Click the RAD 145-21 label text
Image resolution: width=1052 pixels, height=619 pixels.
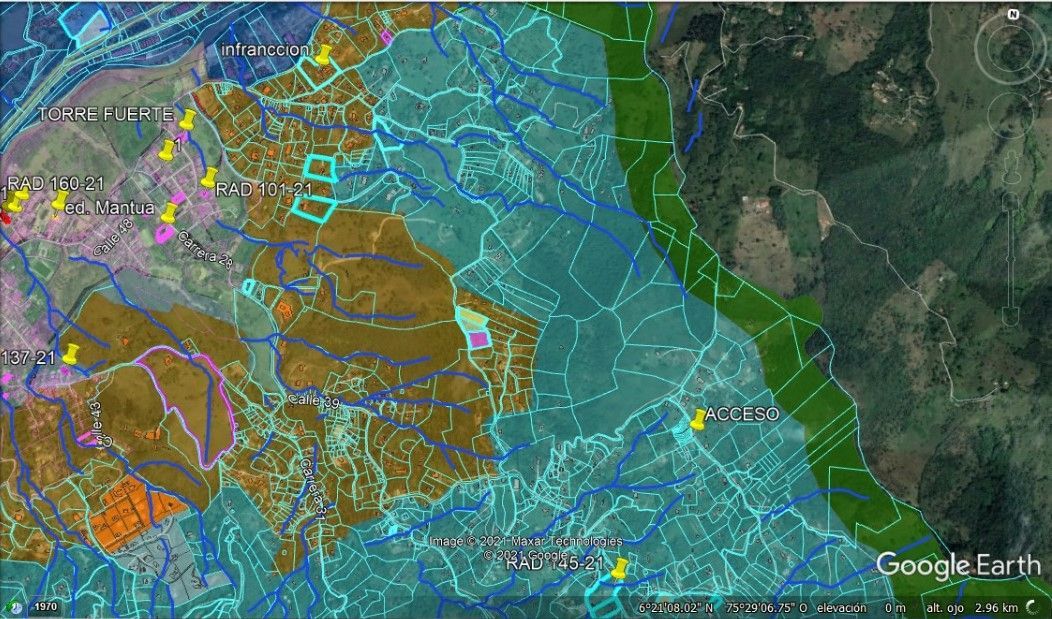pos(555,563)
